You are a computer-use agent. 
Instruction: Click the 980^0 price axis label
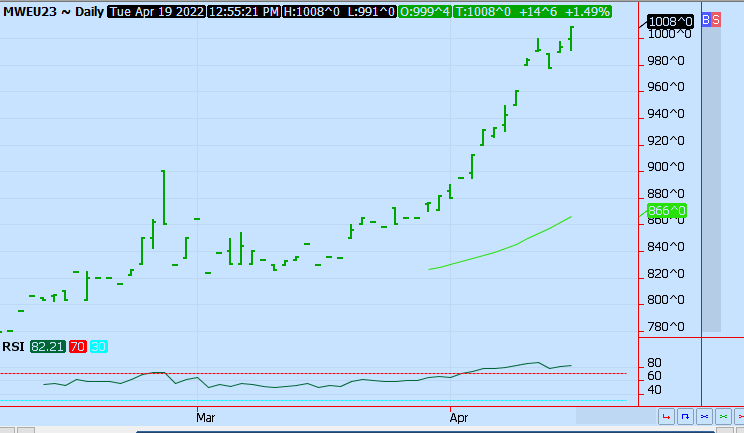click(x=666, y=61)
